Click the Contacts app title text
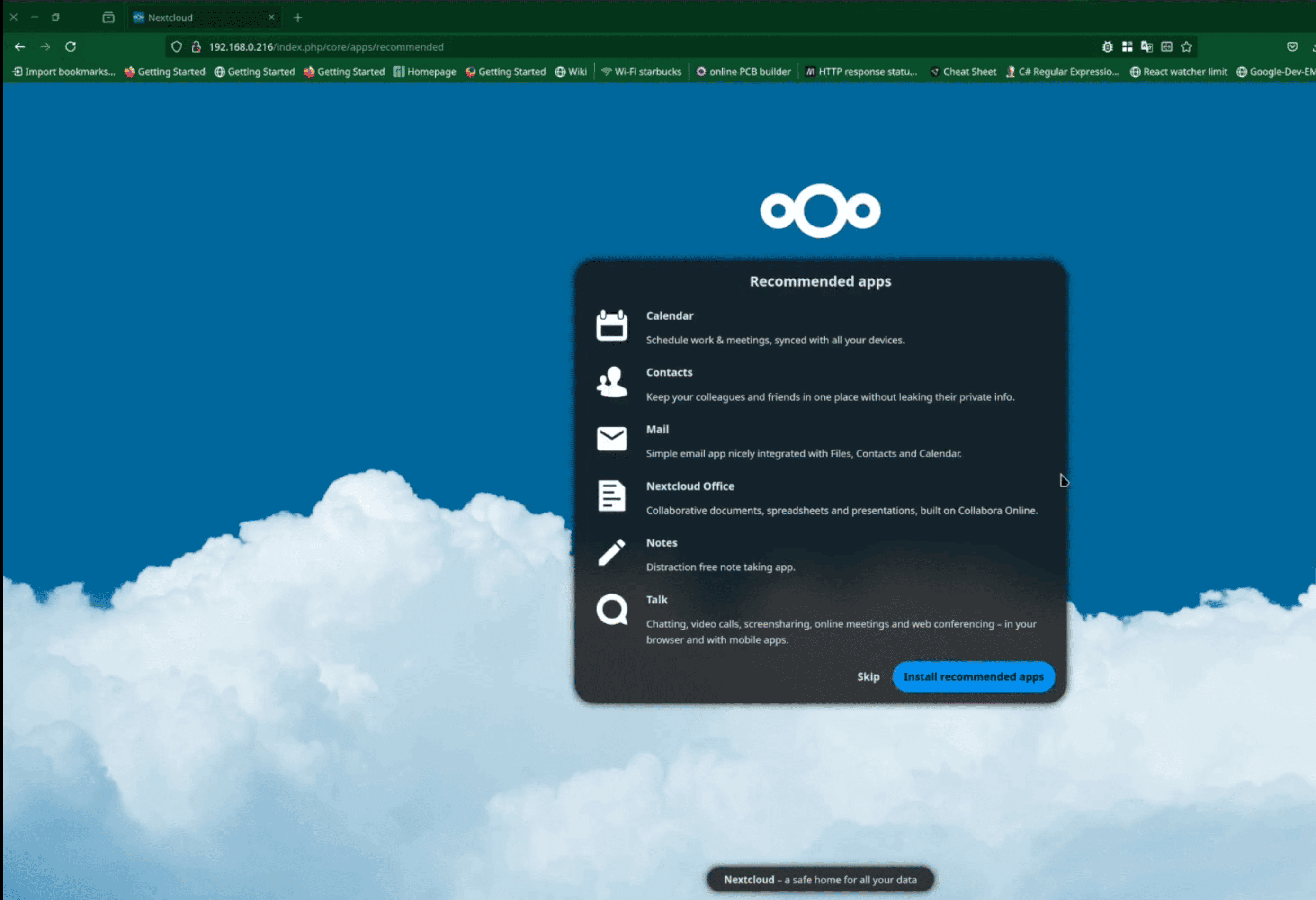Screen dimensions: 1316x900 669,373
